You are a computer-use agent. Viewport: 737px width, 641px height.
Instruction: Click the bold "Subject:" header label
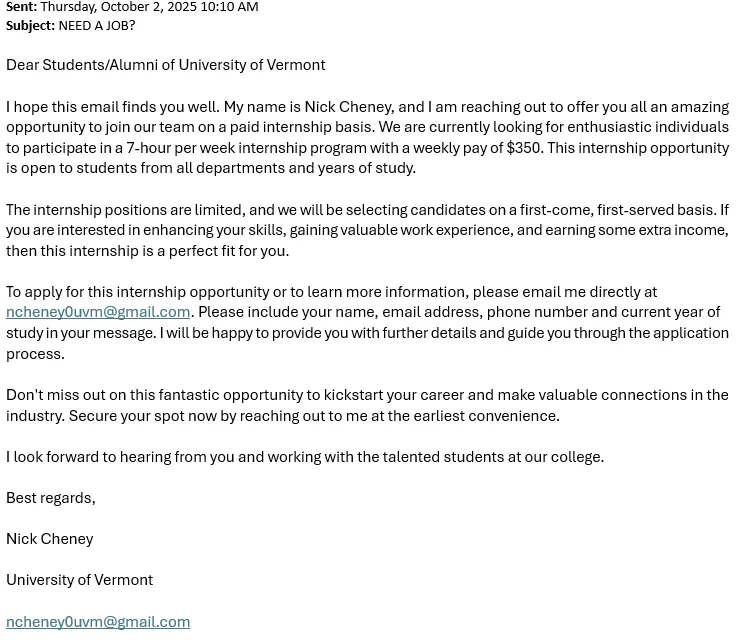pyautogui.click(x=30, y=25)
